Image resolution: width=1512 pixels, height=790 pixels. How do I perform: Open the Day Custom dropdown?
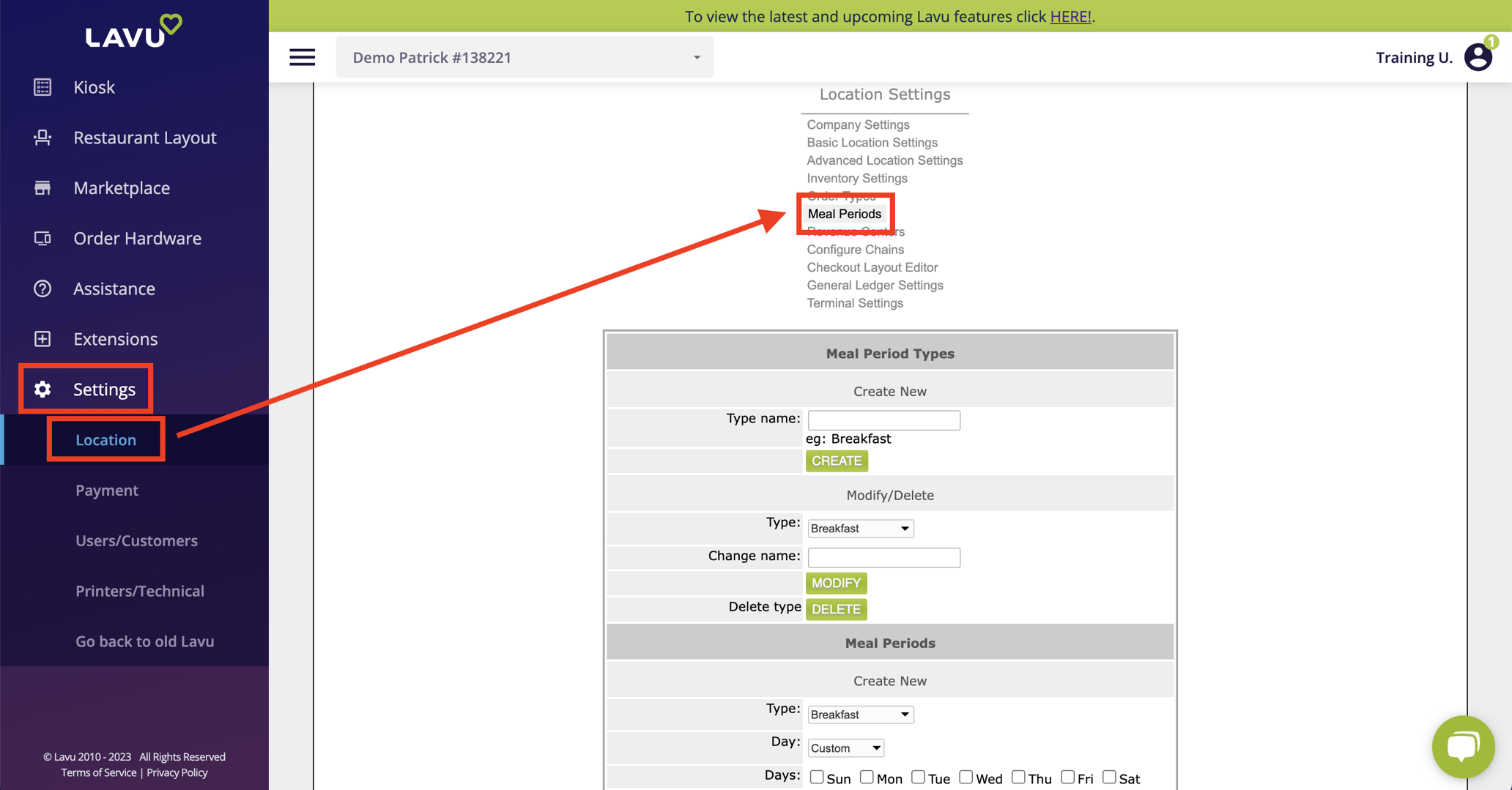(846, 748)
